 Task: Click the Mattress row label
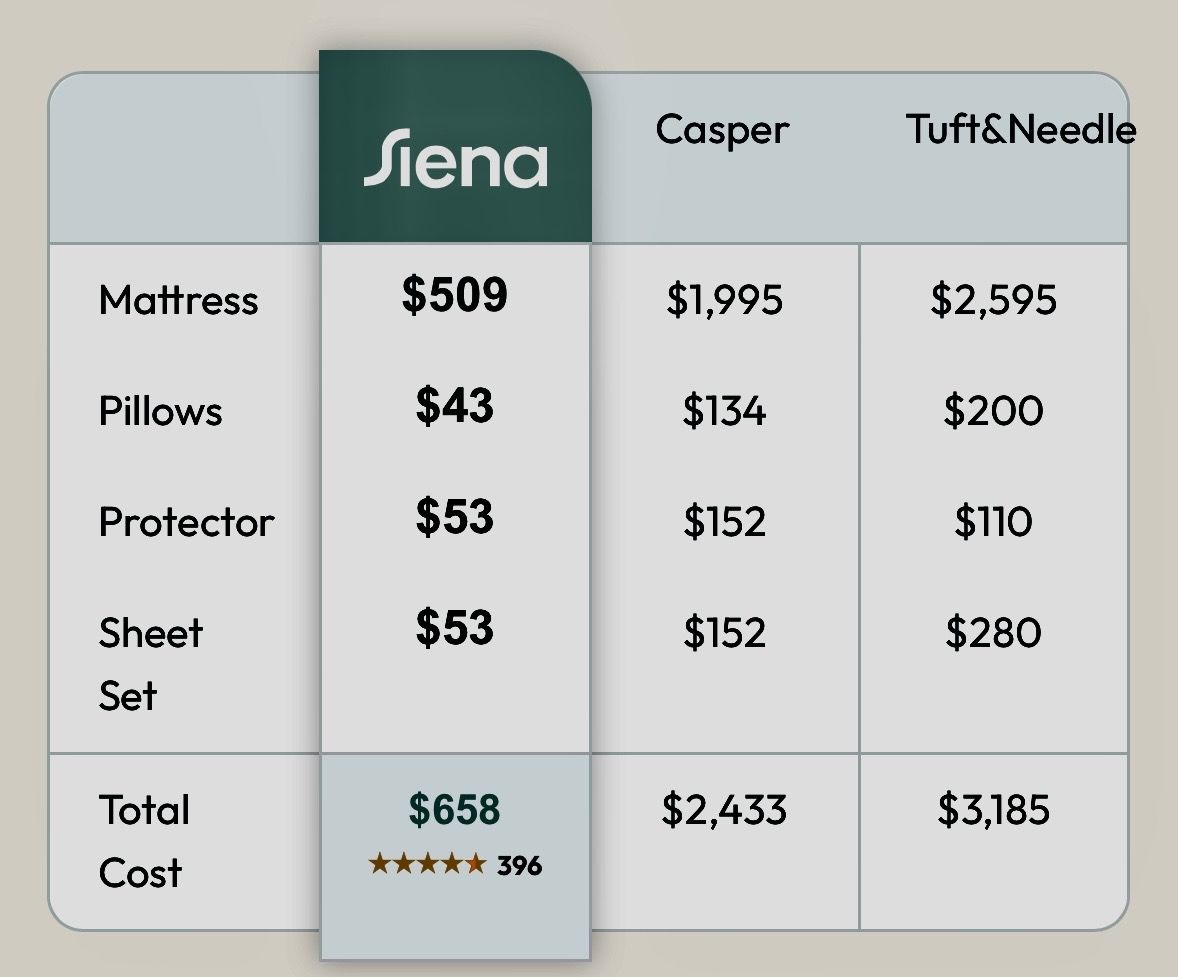[x=178, y=300]
